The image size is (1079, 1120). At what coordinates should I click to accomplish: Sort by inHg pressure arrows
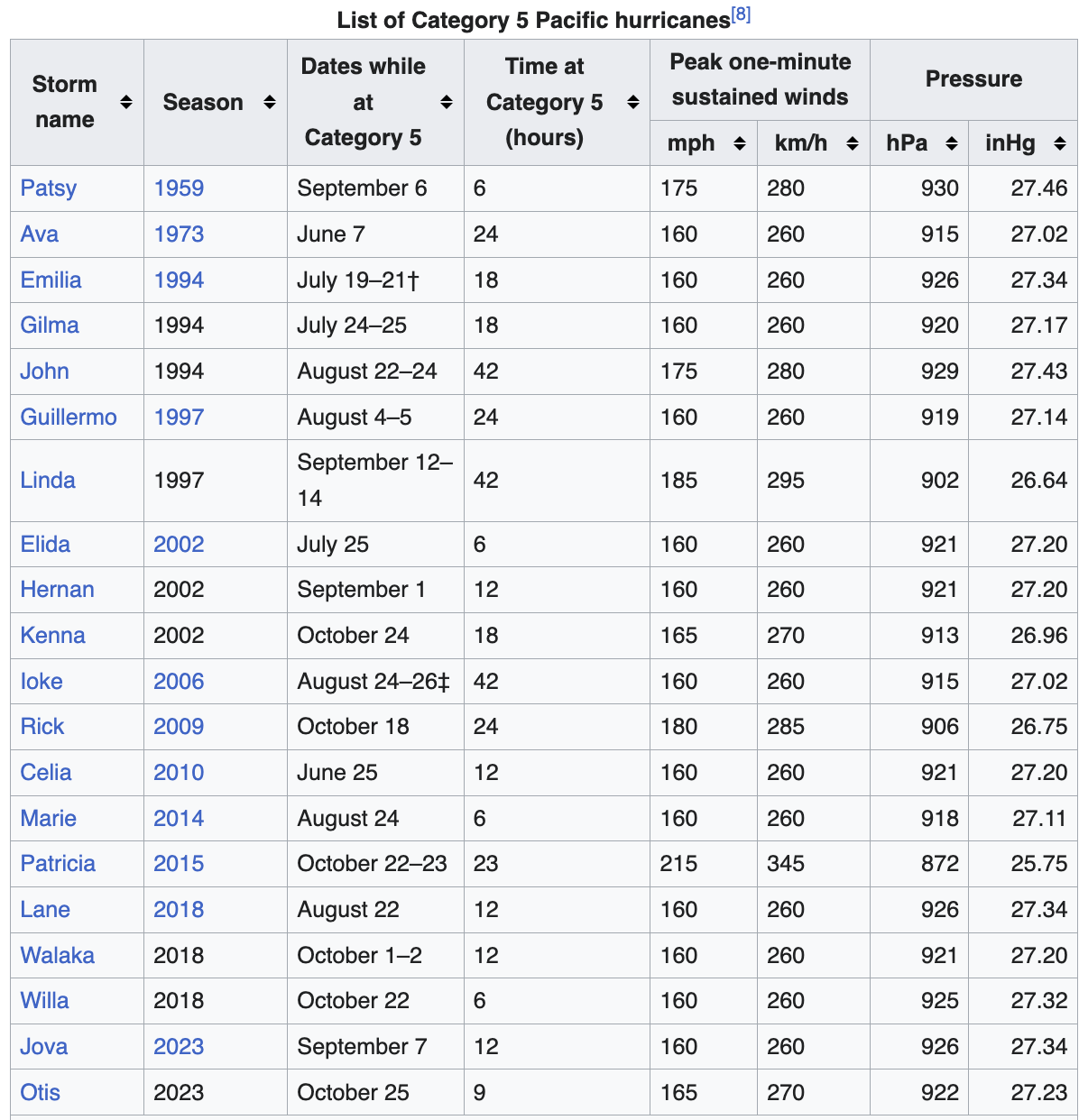pos(1059,143)
